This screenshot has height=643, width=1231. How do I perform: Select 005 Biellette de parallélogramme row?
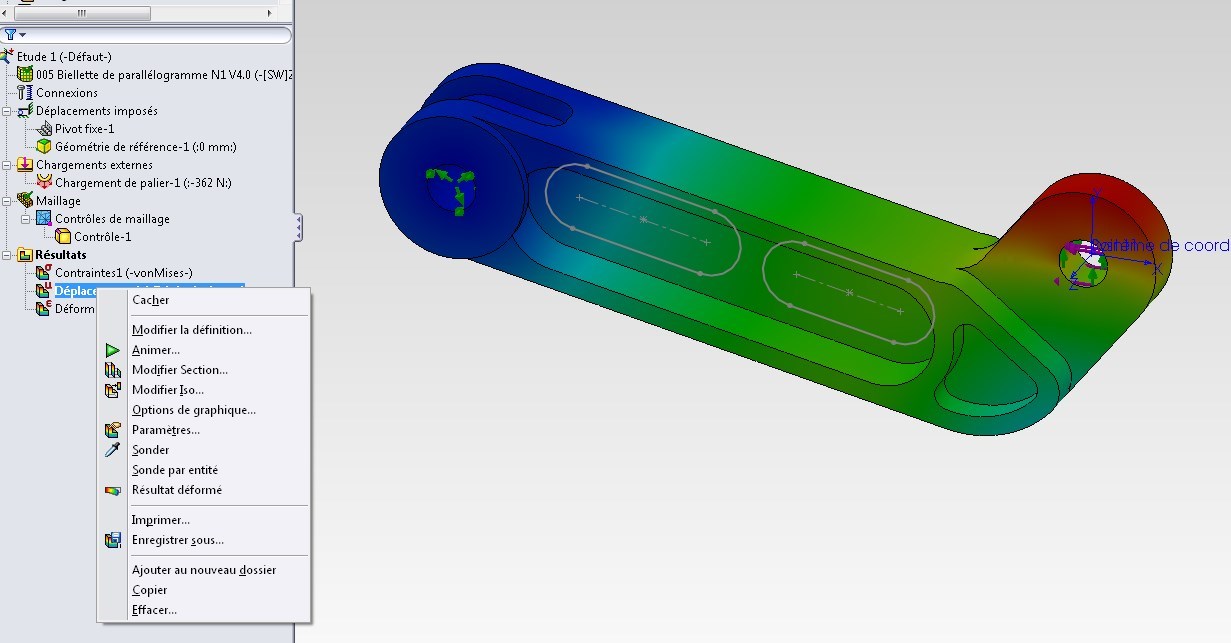pyautogui.click(x=164, y=74)
